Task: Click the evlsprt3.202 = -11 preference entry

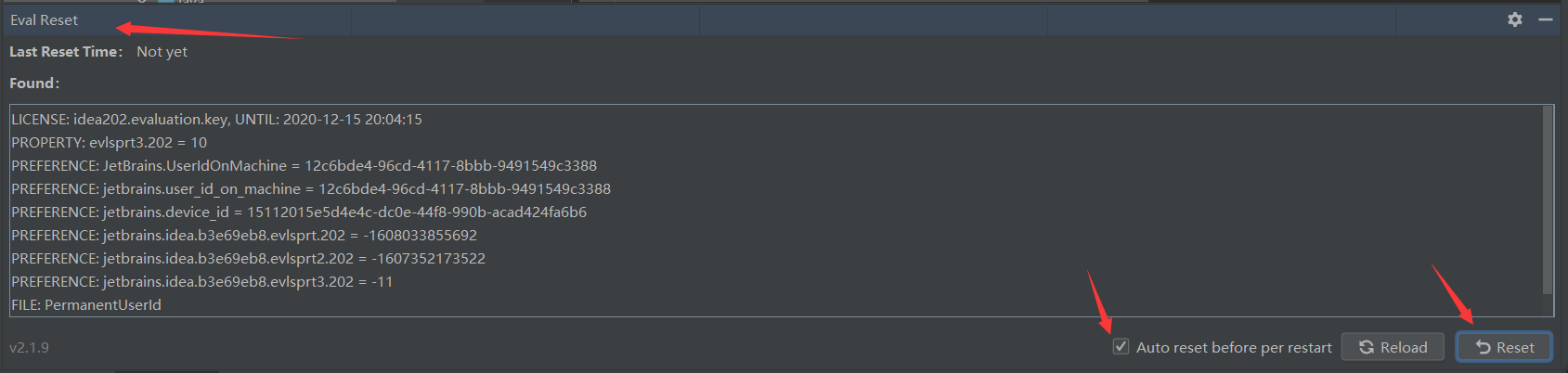Action: click(202, 282)
